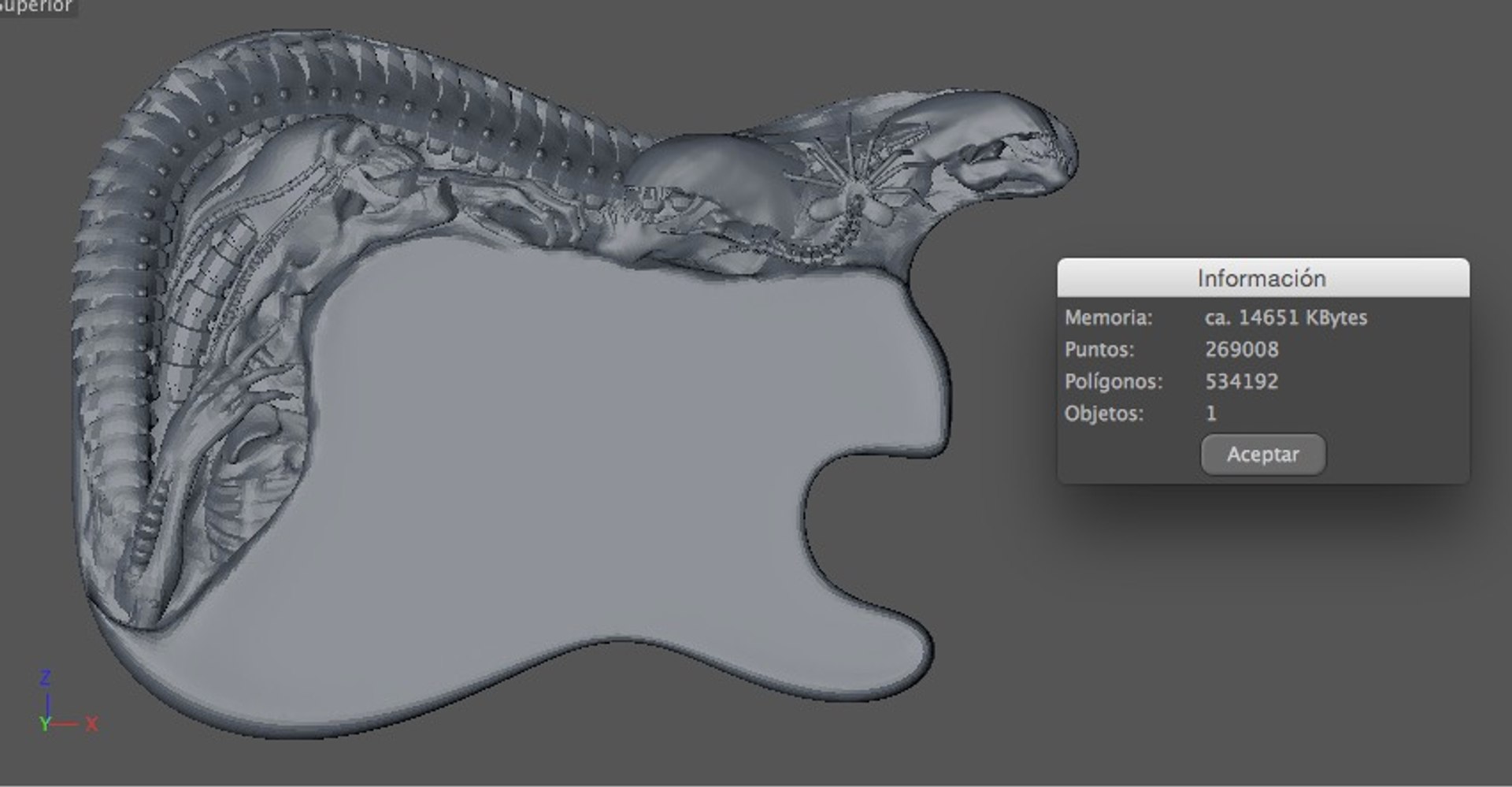Image resolution: width=1512 pixels, height=787 pixels.
Task: Select the Información dialog title bar
Action: (1263, 278)
